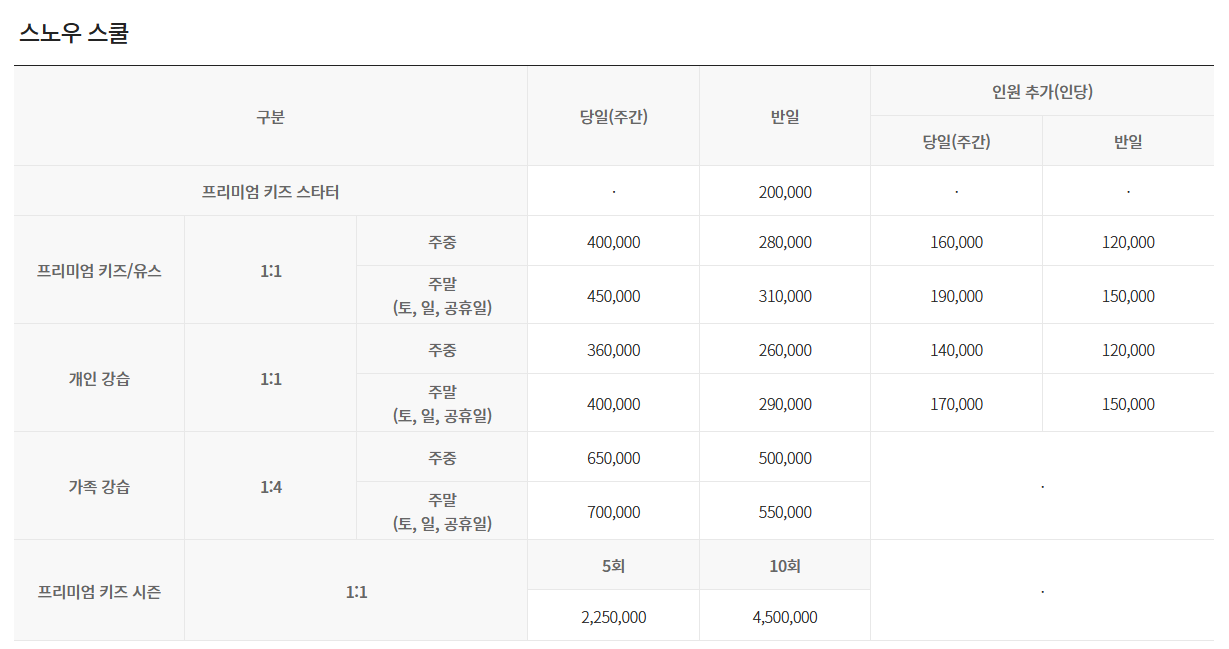
Task: Click the 700,000 weekend price for 가족 강습
Action: (x=613, y=510)
